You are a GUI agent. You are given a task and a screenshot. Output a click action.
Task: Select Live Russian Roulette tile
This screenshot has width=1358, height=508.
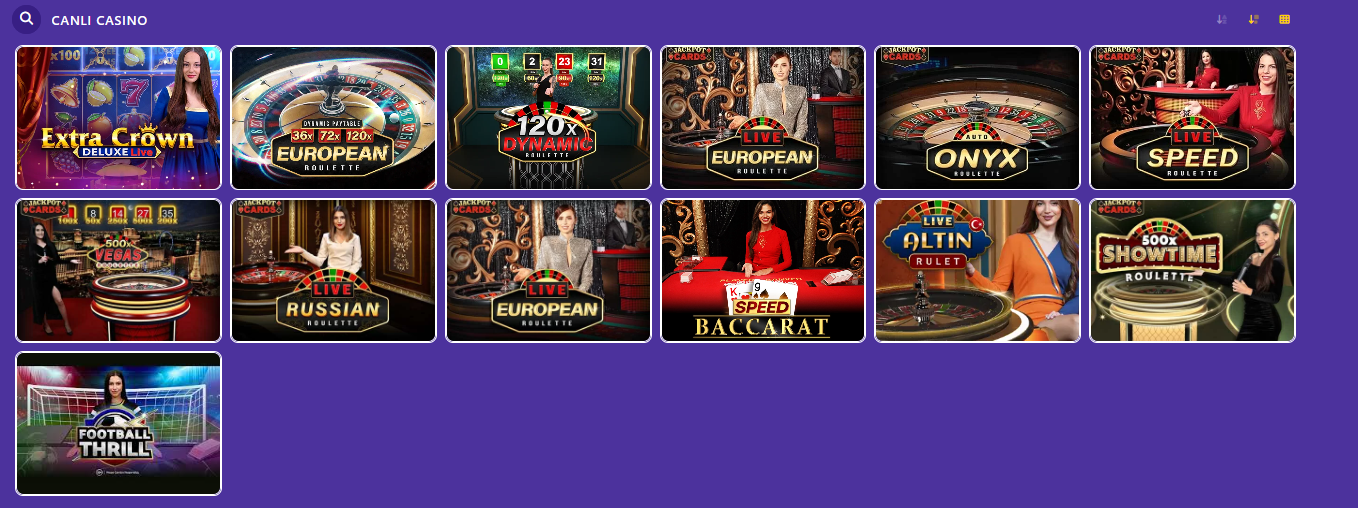coord(334,271)
